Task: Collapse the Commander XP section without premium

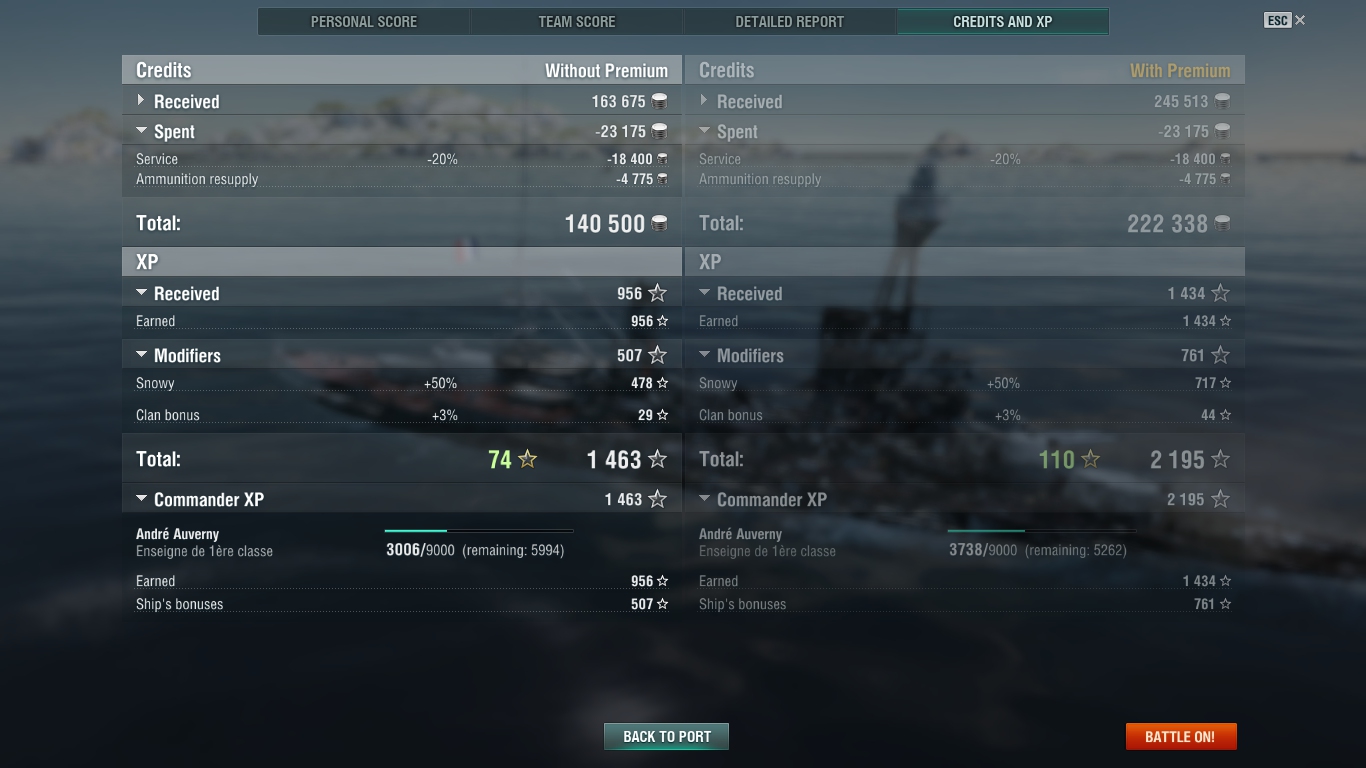Action: tap(141, 499)
